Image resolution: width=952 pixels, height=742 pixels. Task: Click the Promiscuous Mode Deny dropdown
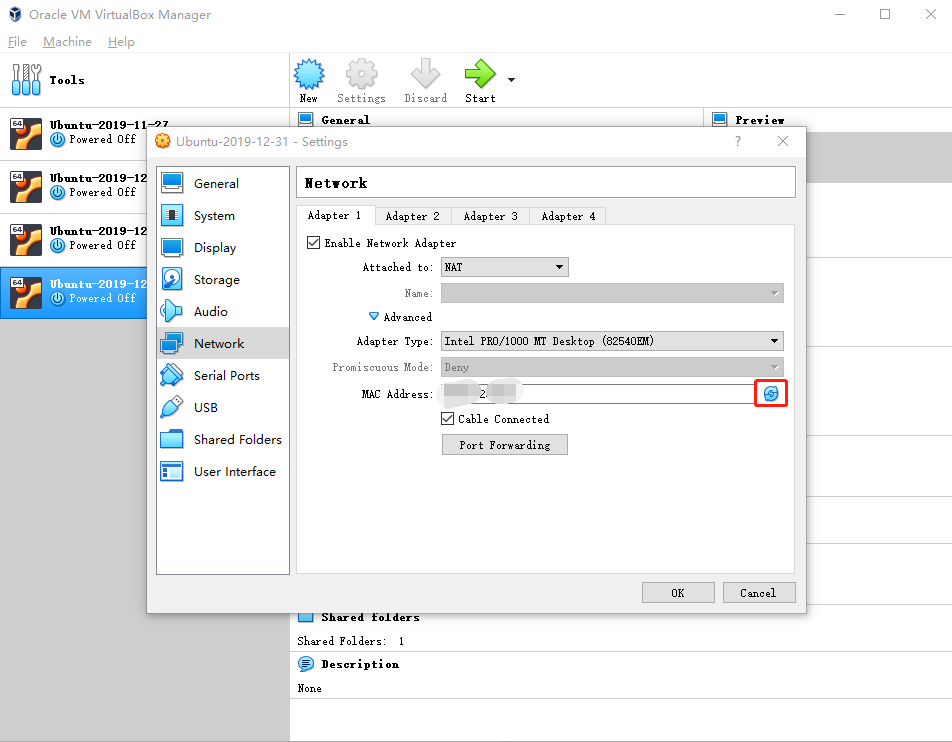(612, 367)
